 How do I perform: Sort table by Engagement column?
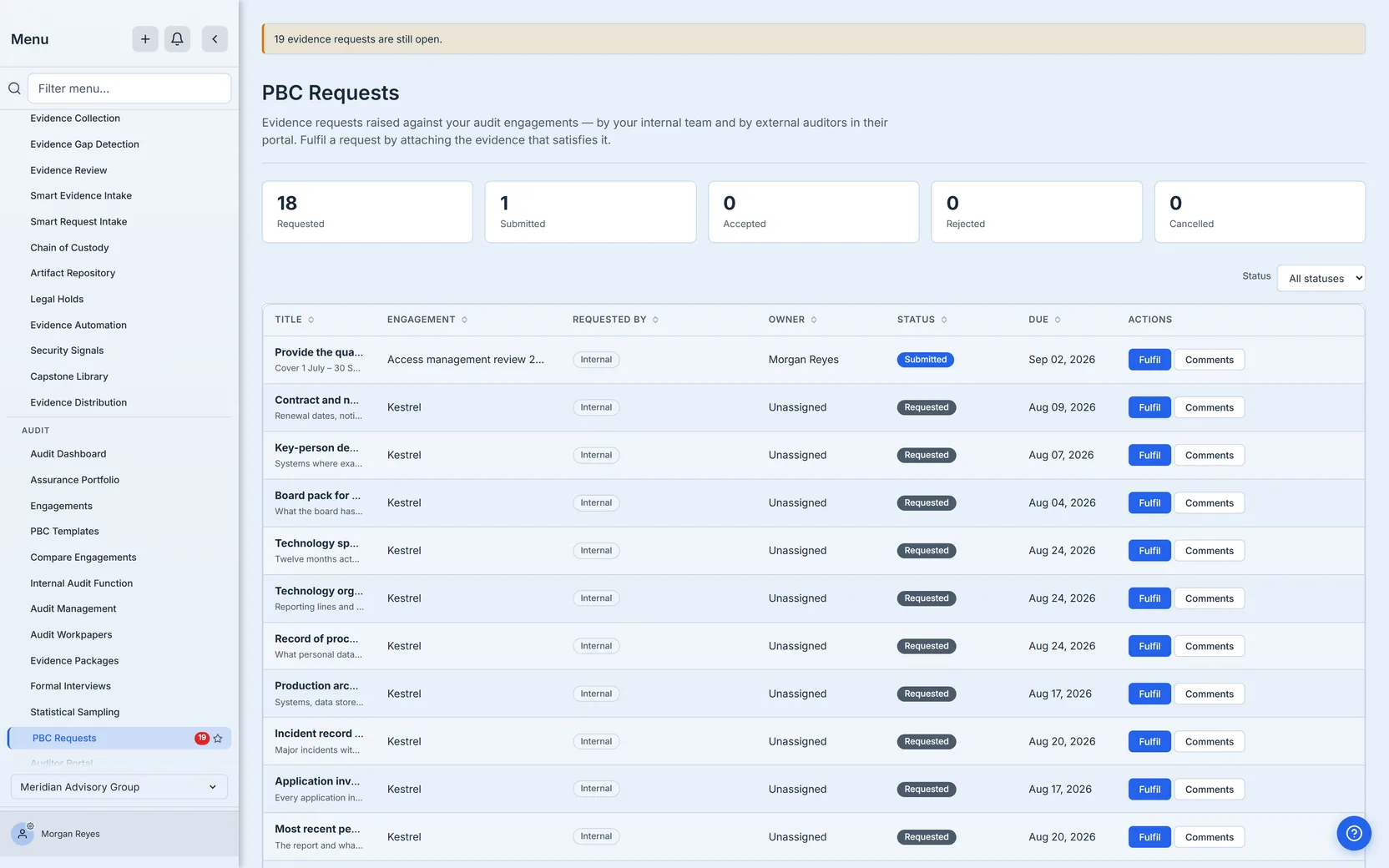click(x=427, y=320)
